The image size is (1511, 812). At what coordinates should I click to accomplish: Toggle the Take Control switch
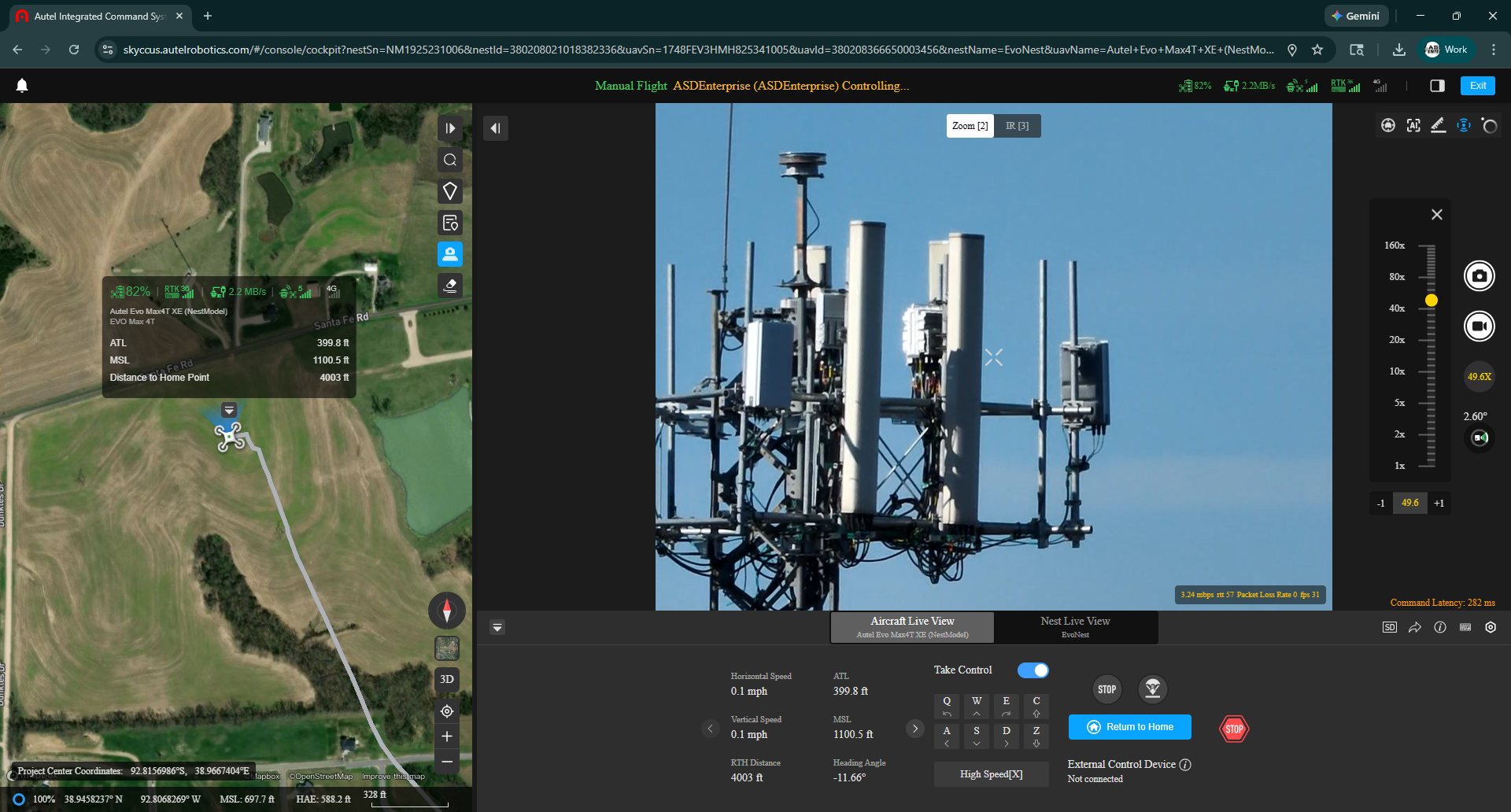(1033, 670)
